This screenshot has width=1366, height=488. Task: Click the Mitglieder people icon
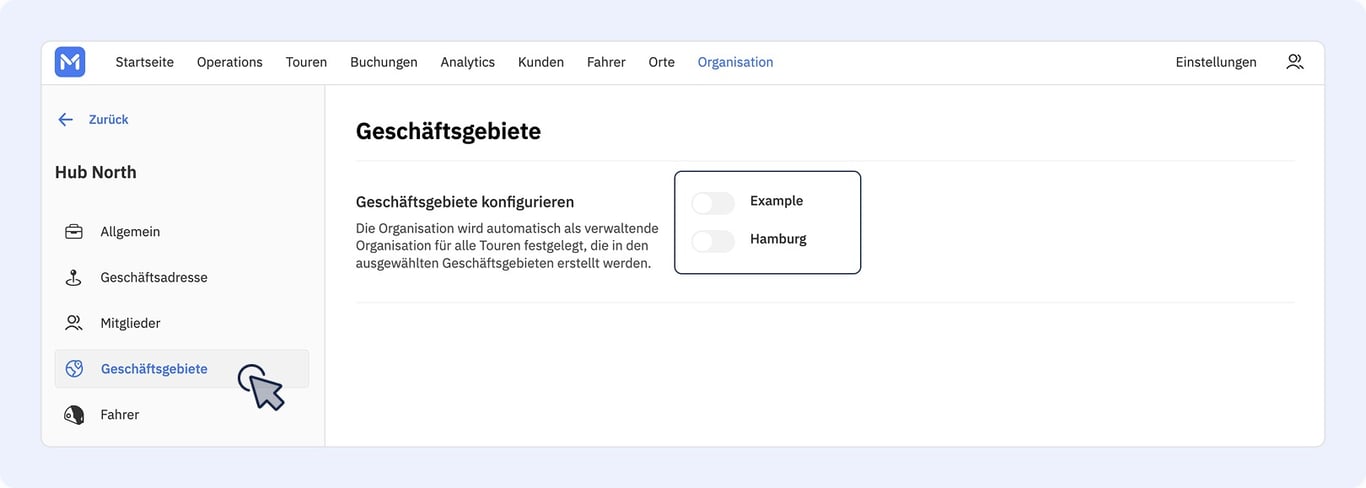point(74,323)
